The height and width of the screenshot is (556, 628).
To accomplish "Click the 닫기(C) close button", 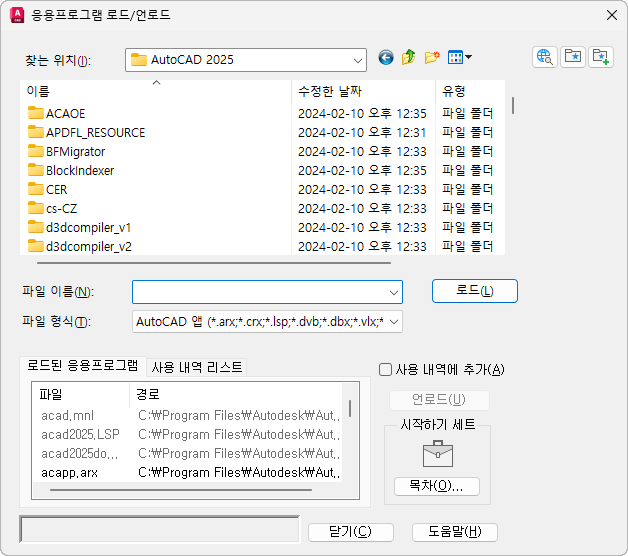I will [x=350, y=532].
